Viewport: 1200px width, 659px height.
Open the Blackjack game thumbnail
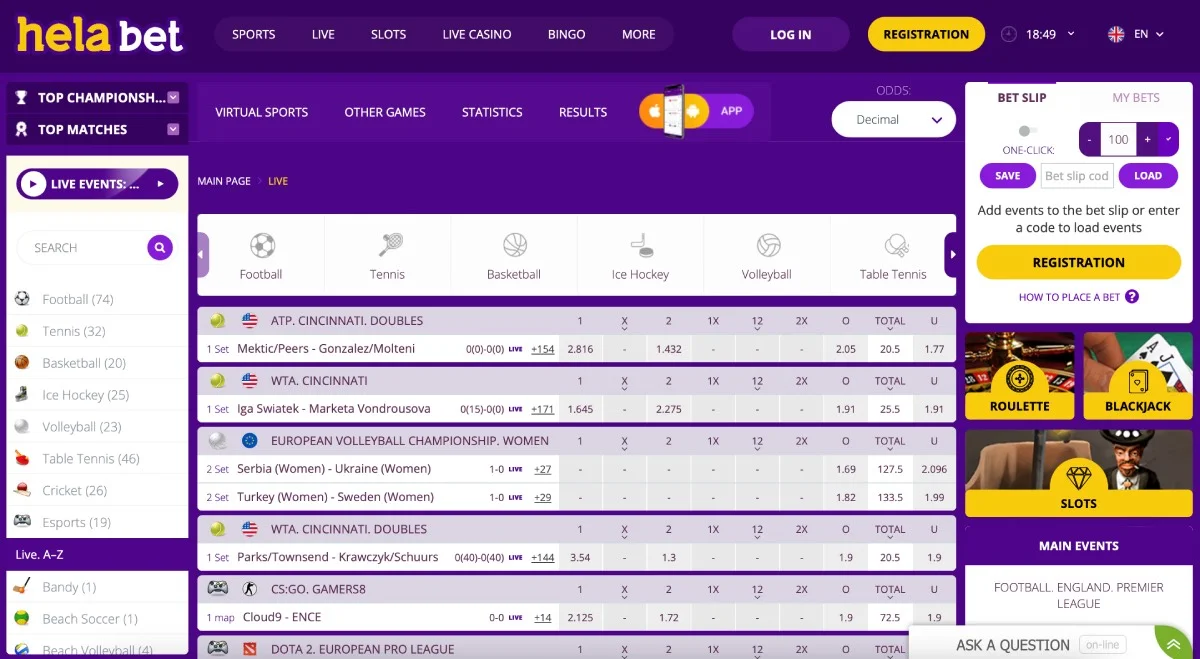[1138, 376]
